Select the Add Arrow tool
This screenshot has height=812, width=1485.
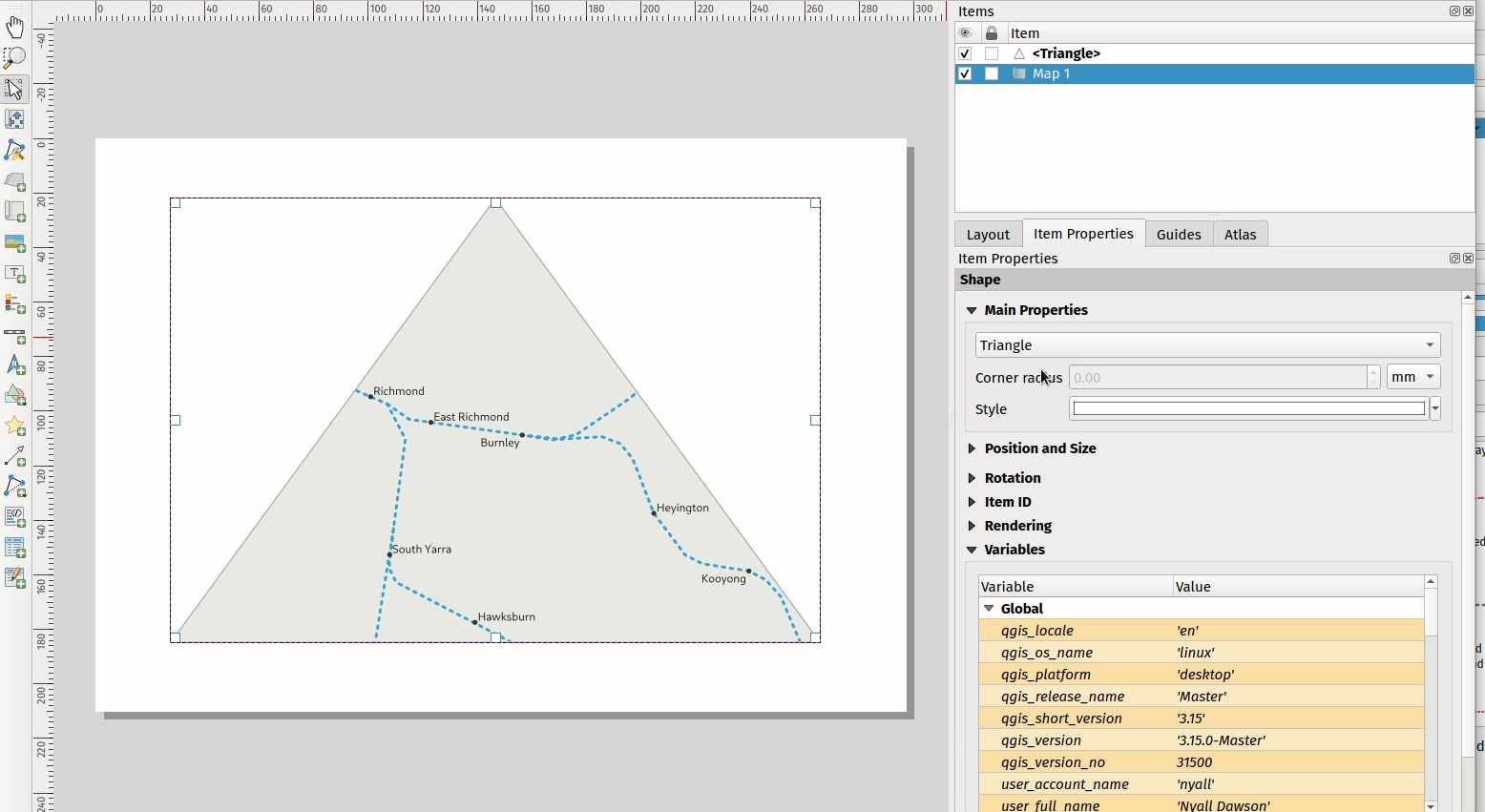[15, 456]
